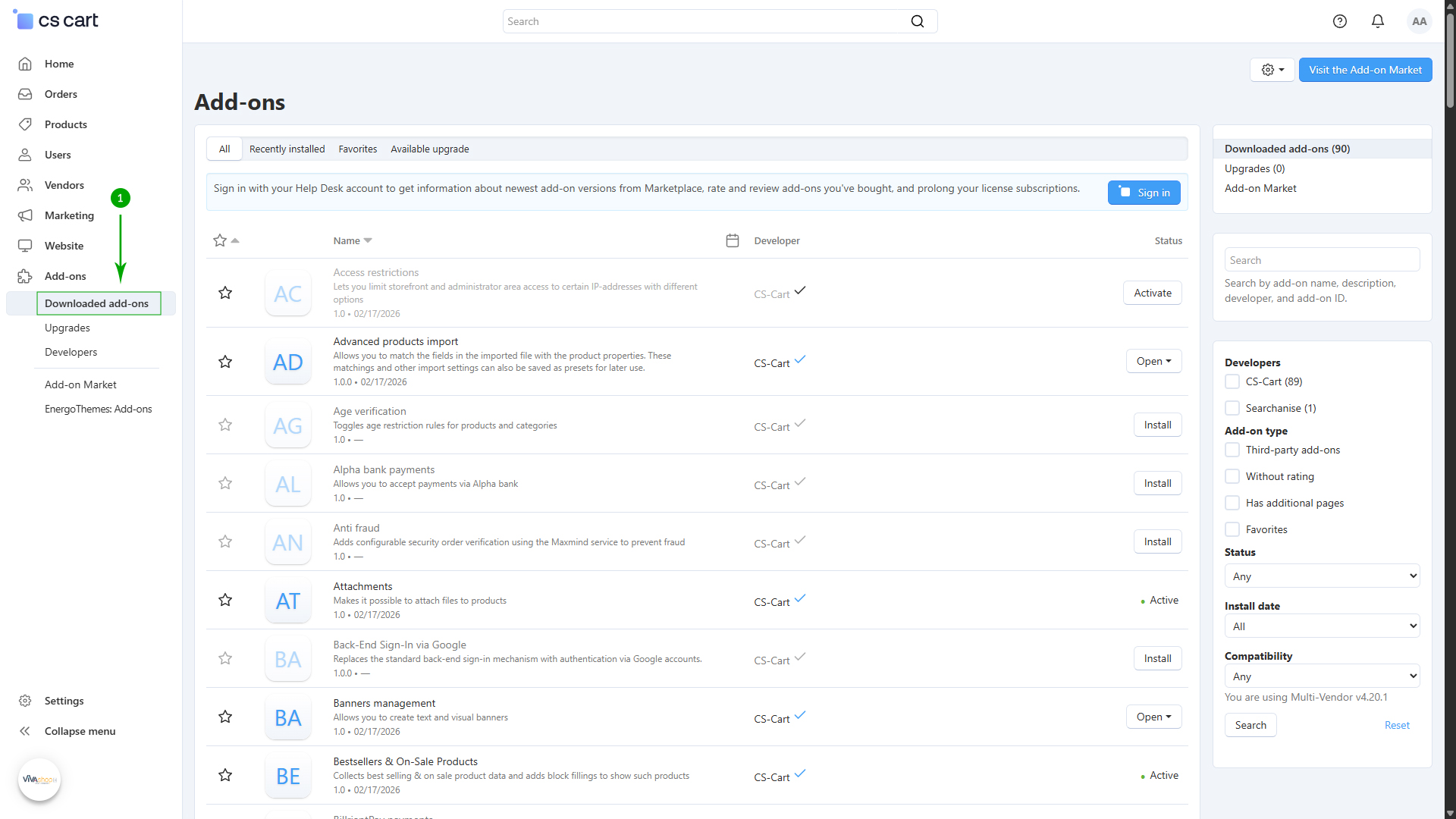This screenshot has height=819, width=1456.
Task: Click the search magnifier icon in top bar
Action: 918,21
